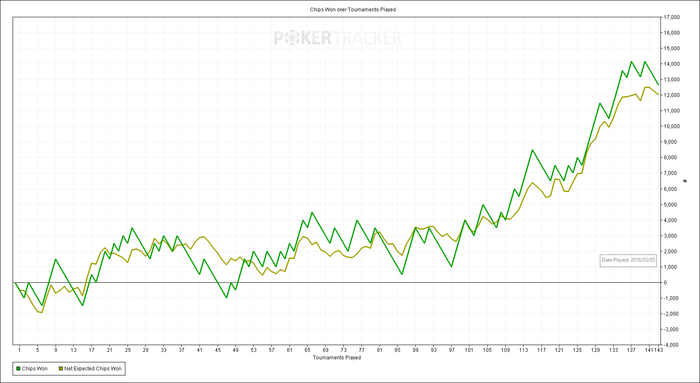
Task: Click the chart title Chips Won over Tournaments Played
Action: point(353,9)
